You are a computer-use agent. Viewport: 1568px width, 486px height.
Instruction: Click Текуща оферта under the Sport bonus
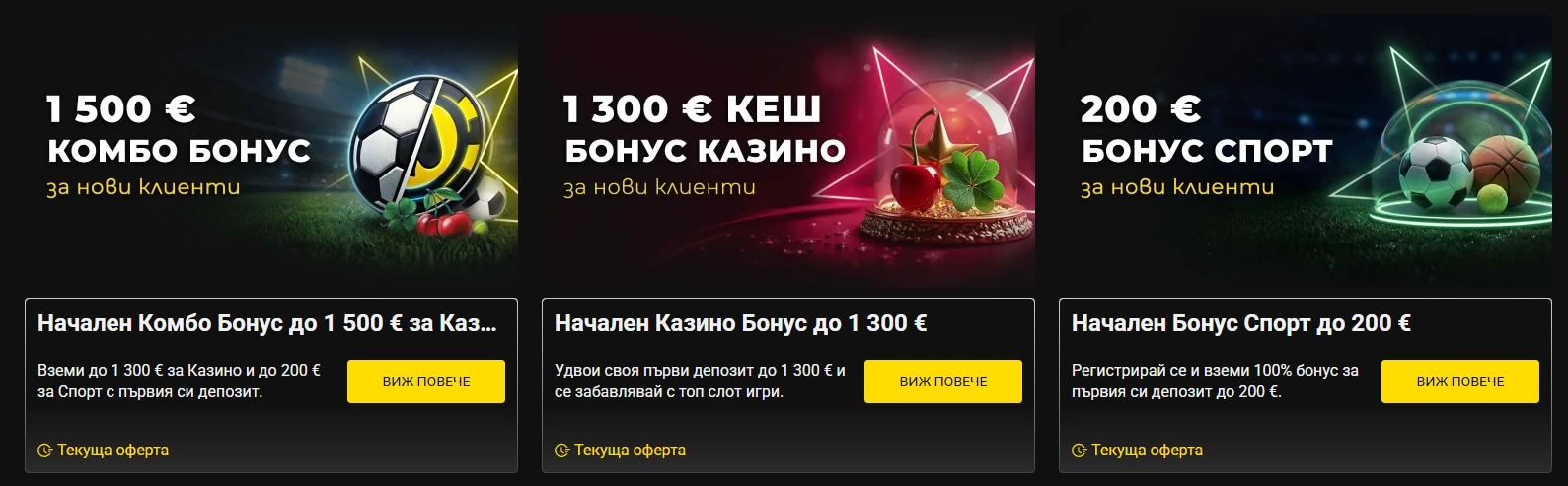click(x=1147, y=451)
